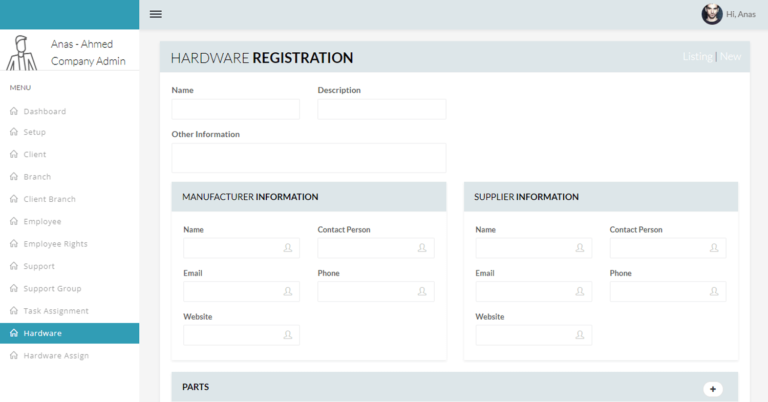
Task: Click the Hardware sidebar home icon
Action: click(x=14, y=333)
